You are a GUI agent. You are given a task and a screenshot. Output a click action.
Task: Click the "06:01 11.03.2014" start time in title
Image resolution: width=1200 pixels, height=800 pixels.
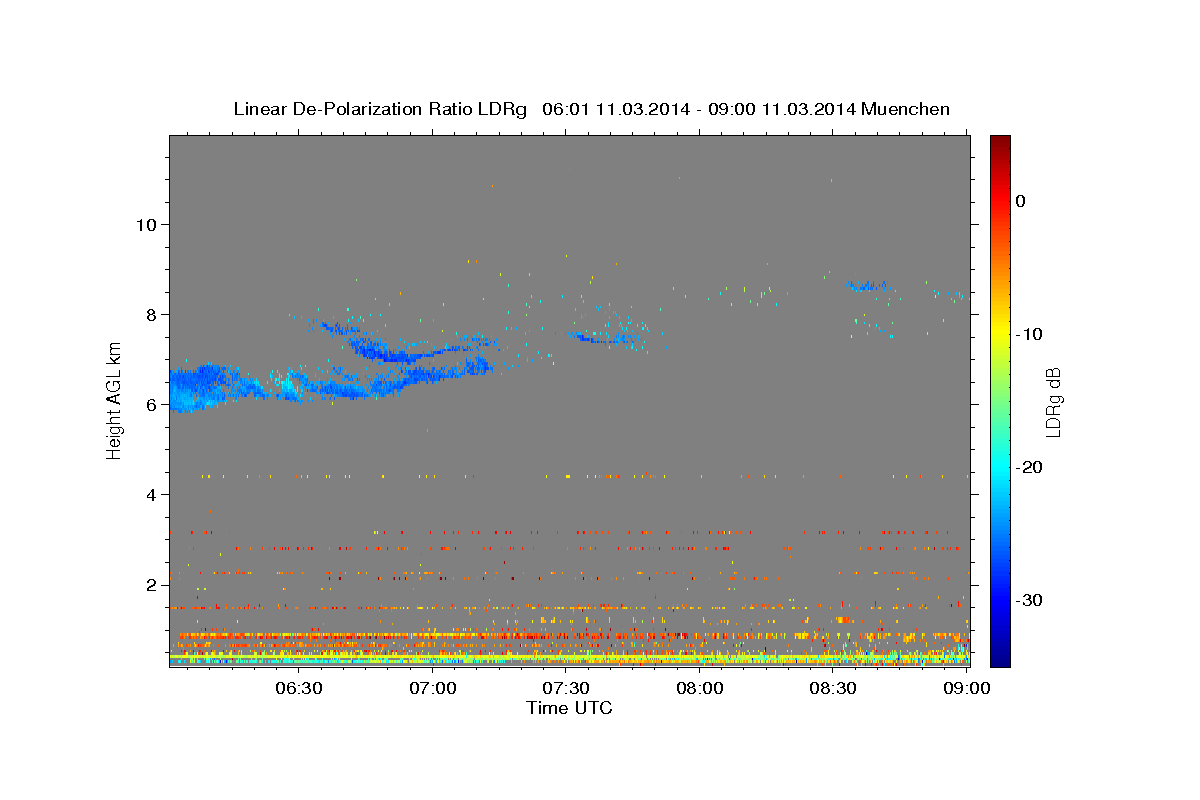point(615,109)
